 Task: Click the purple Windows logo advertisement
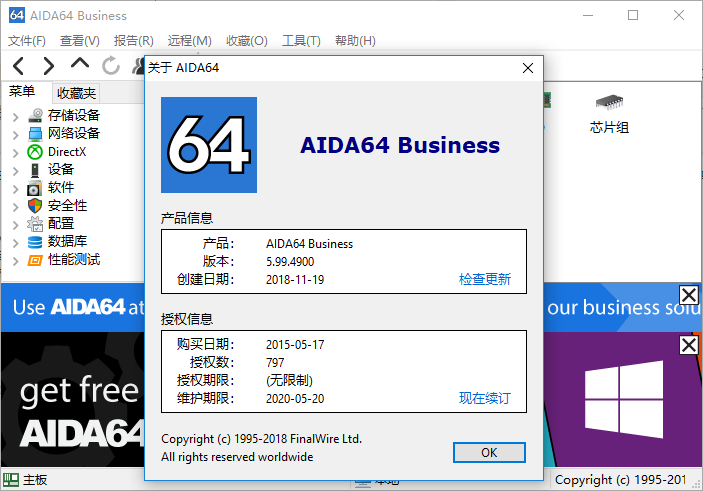(x=624, y=400)
